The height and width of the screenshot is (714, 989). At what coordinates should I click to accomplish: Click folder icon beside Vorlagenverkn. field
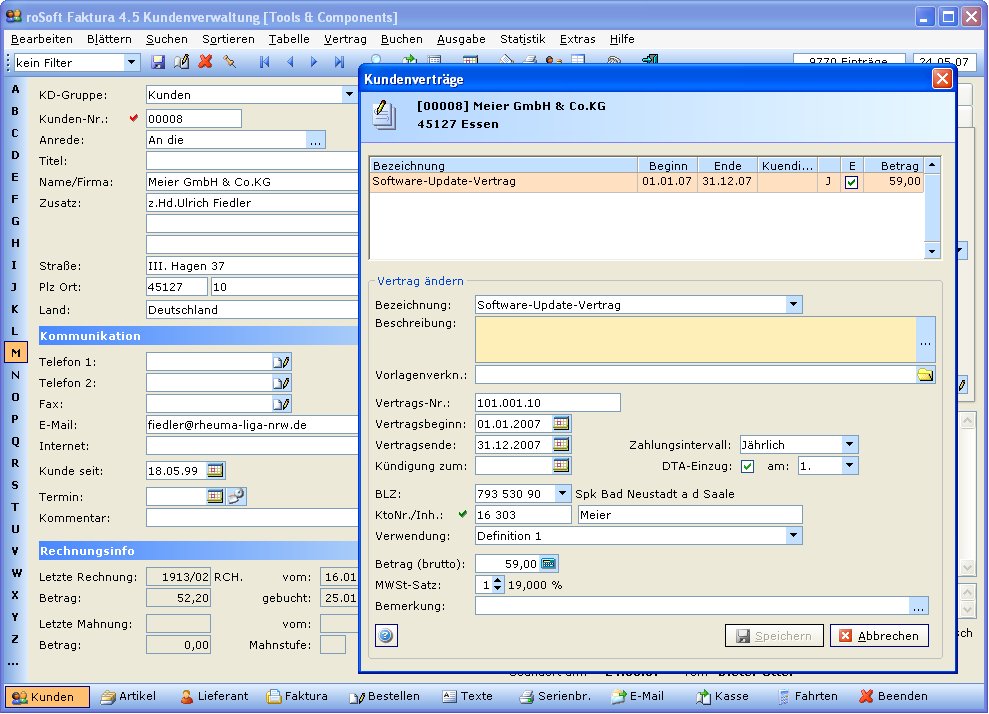pyautogui.click(x=925, y=375)
